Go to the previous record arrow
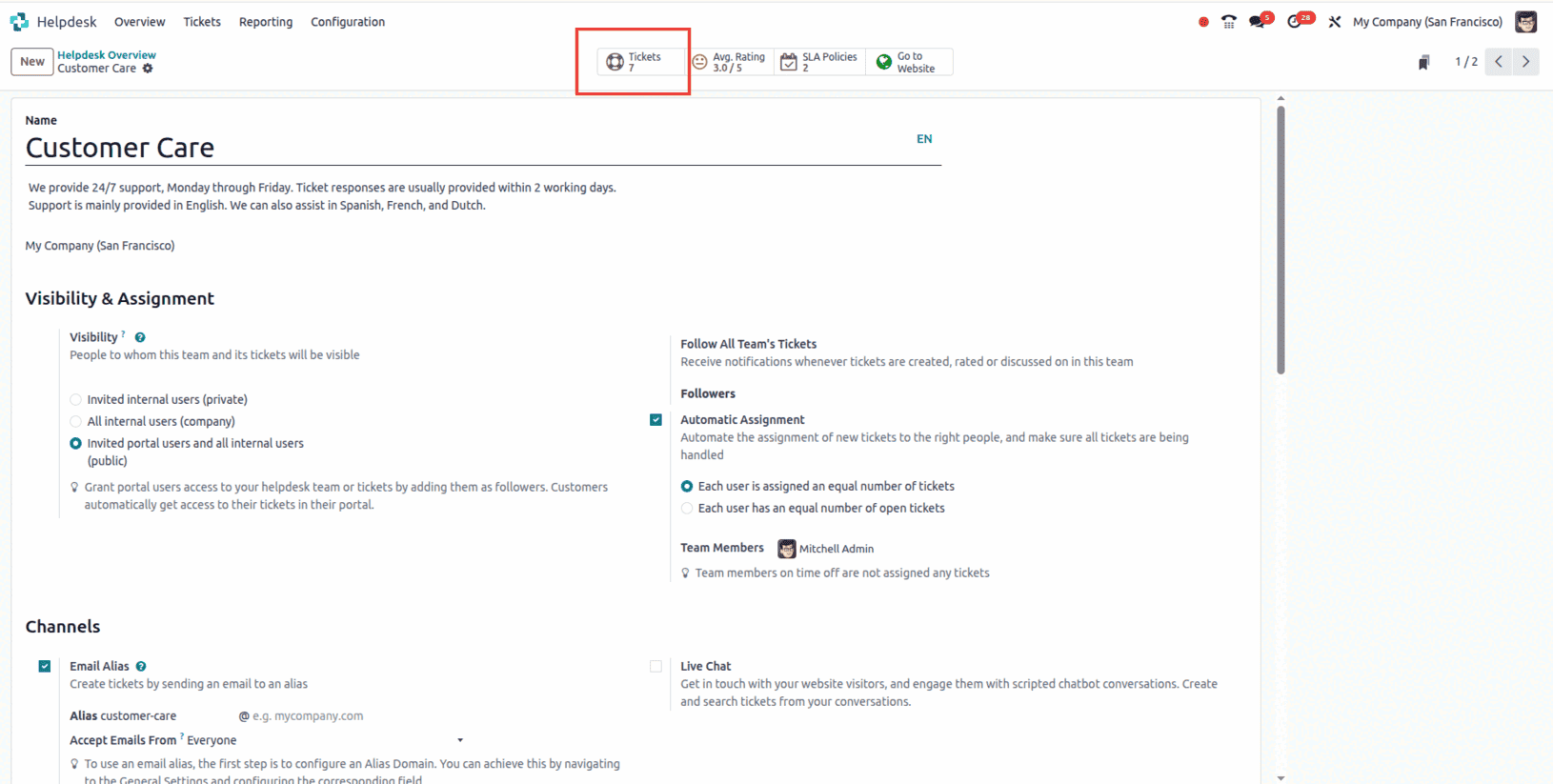This screenshot has width=1553, height=784. (x=1499, y=62)
